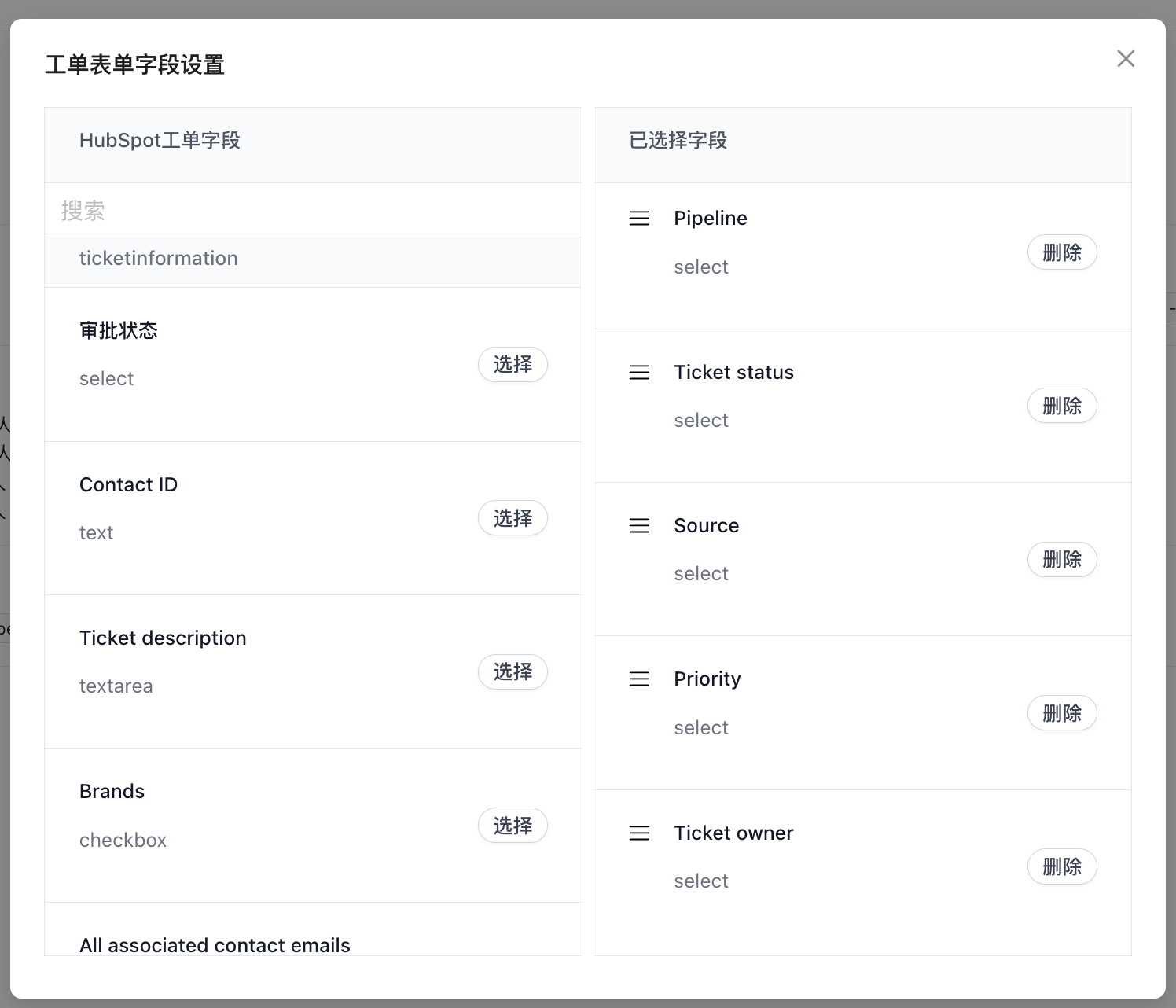Click the drag handle beside Ticket status
This screenshot has height=1008, width=1176.
639,372
